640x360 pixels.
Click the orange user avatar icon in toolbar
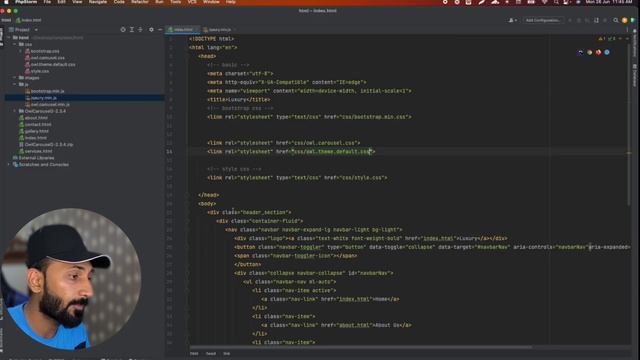pos(624,20)
